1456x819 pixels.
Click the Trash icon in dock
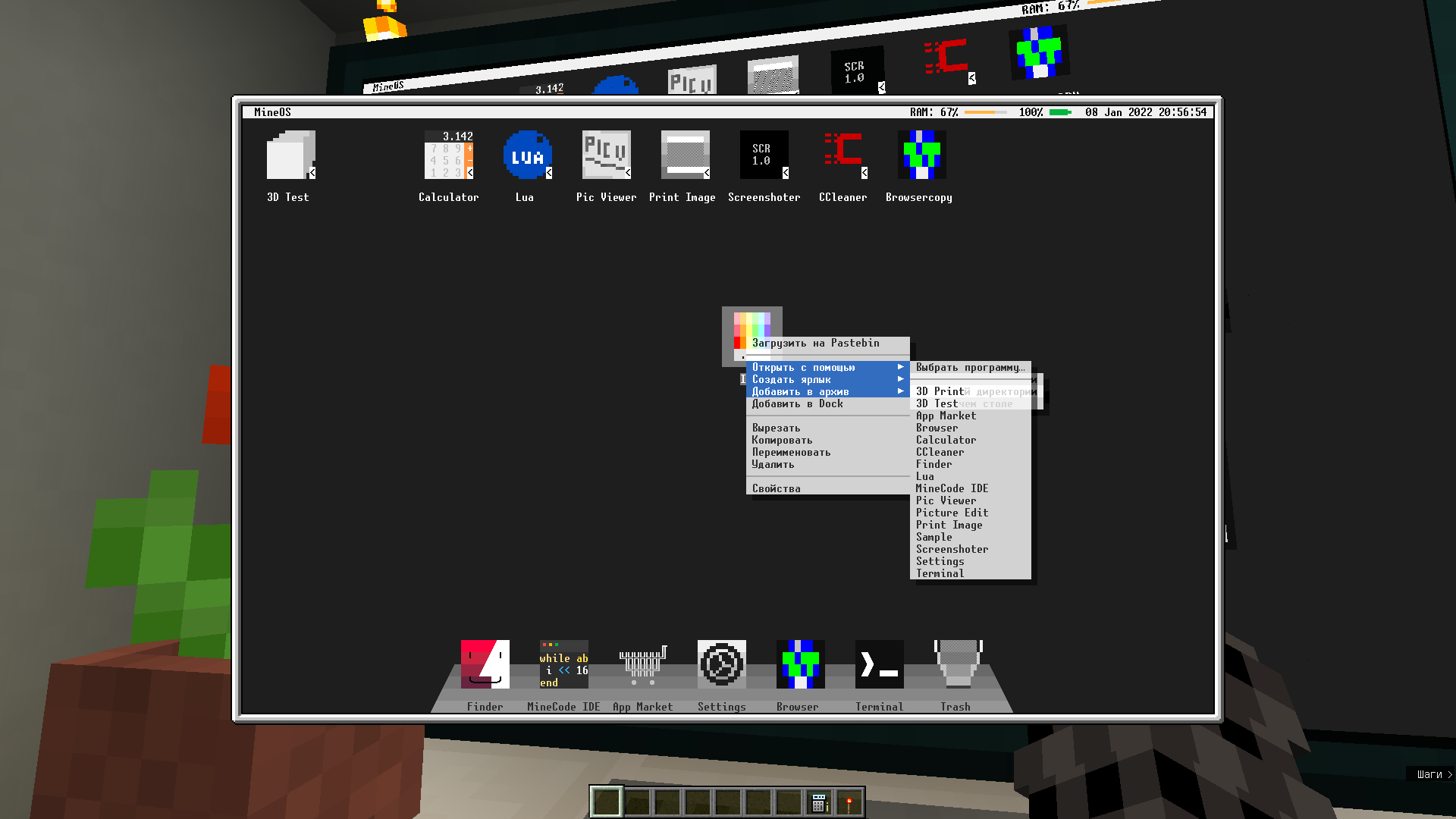958,664
